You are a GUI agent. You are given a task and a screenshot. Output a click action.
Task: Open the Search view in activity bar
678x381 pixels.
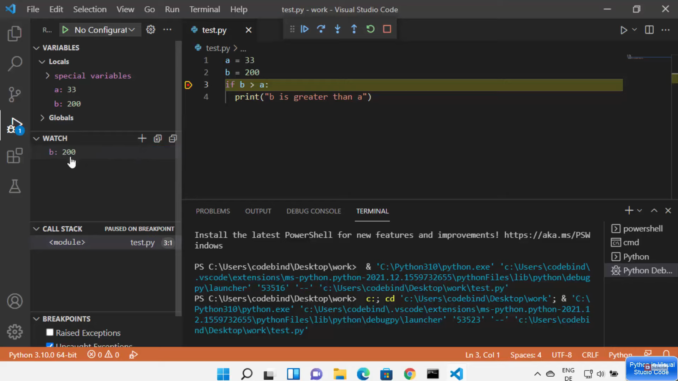(x=15, y=64)
